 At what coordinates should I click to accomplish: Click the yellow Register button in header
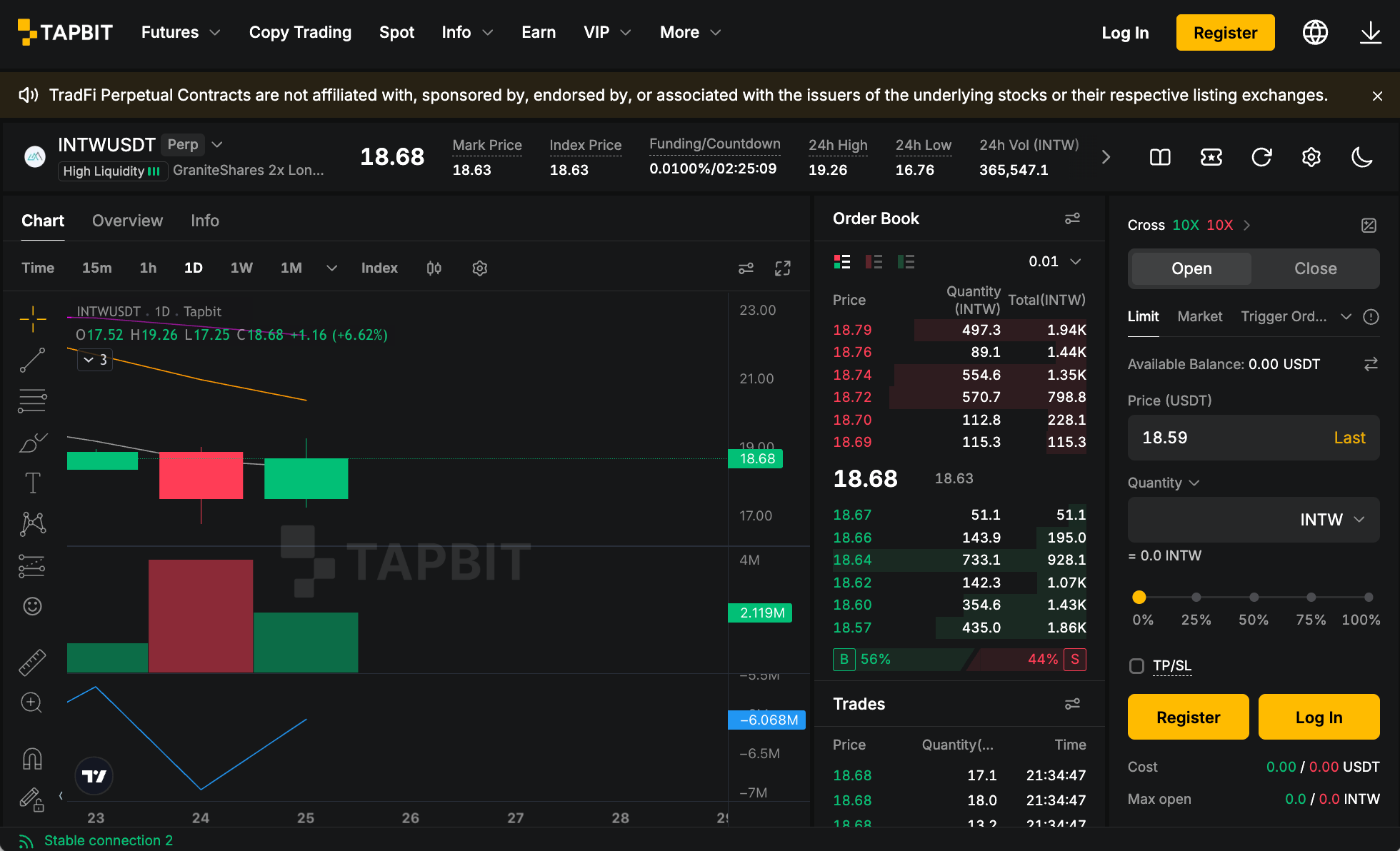tap(1225, 33)
